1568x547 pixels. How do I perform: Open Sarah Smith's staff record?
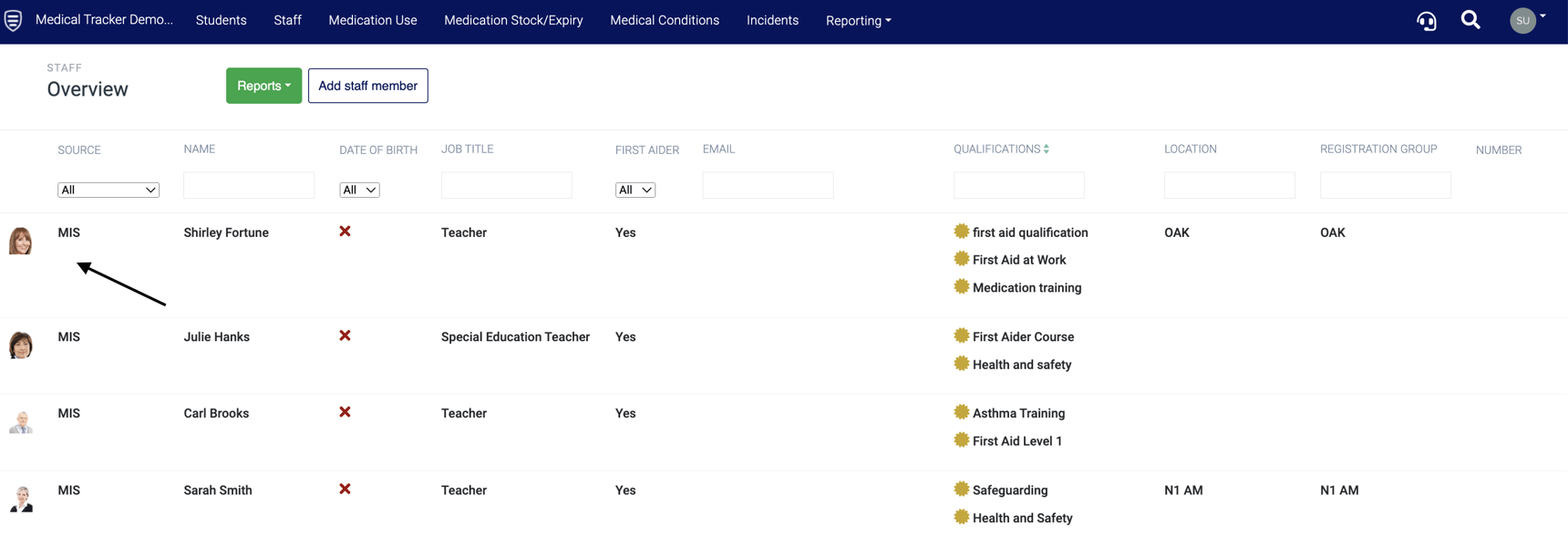[x=217, y=490]
